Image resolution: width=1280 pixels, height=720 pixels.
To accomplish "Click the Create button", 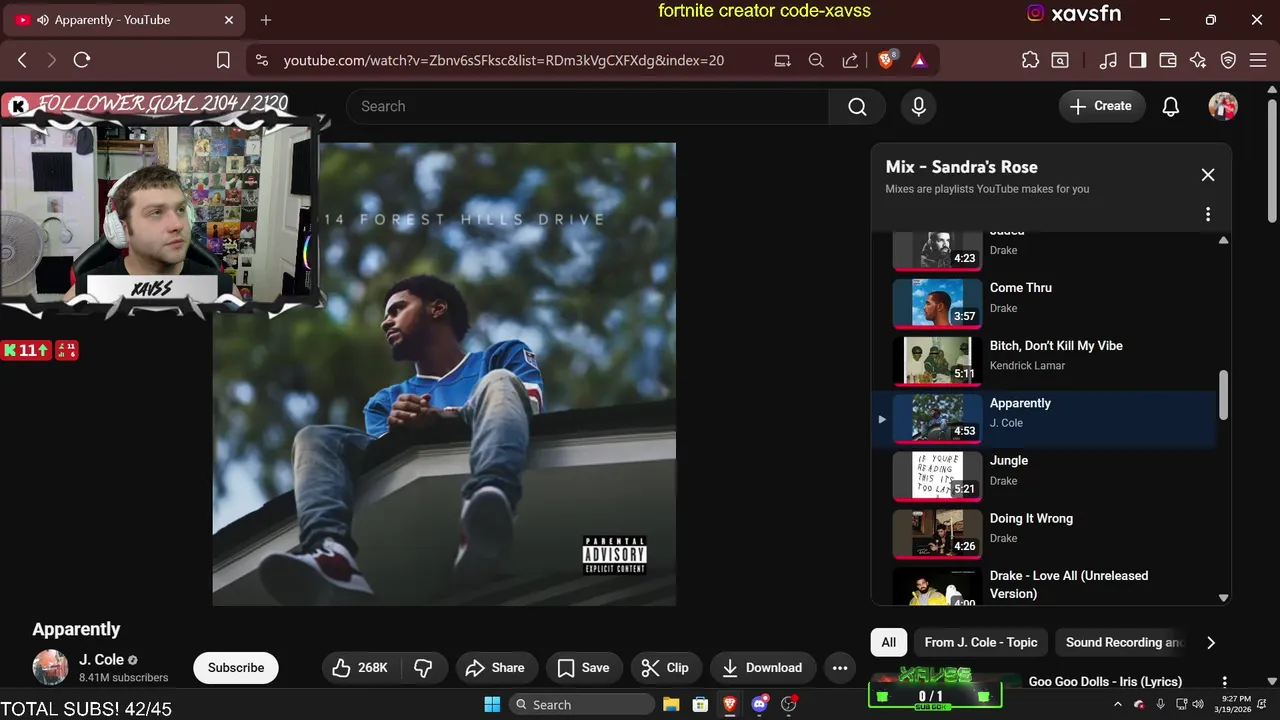I will click(1101, 106).
